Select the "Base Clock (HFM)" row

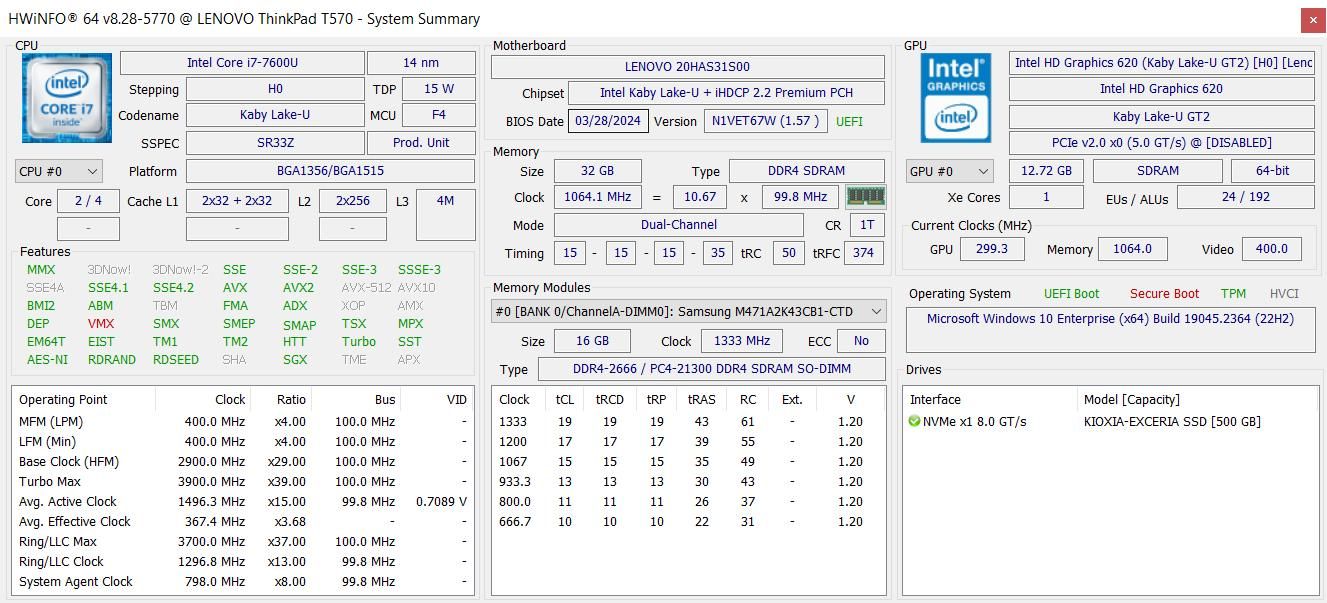[243, 461]
